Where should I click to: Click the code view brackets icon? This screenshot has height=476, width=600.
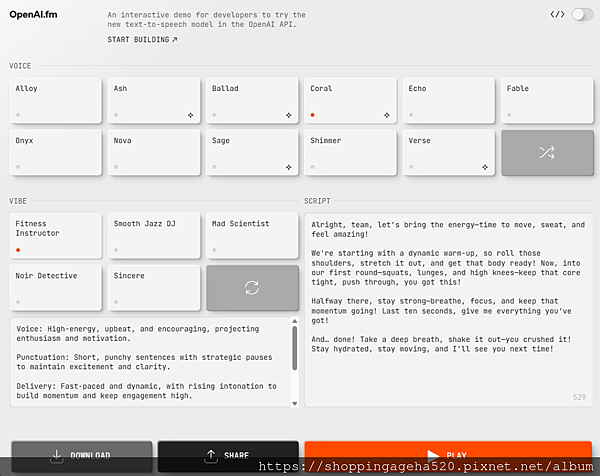pyautogui.click(x=557, y=15)
